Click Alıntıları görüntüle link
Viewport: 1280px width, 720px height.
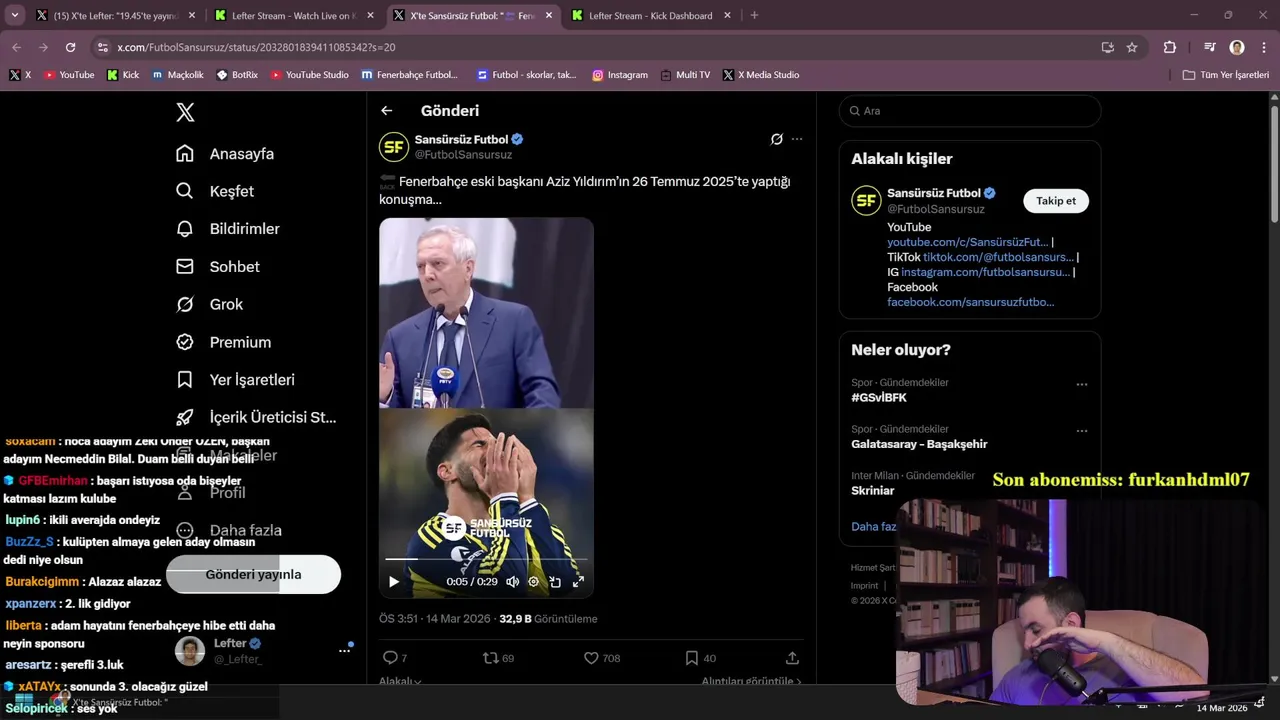coord(751,681)
